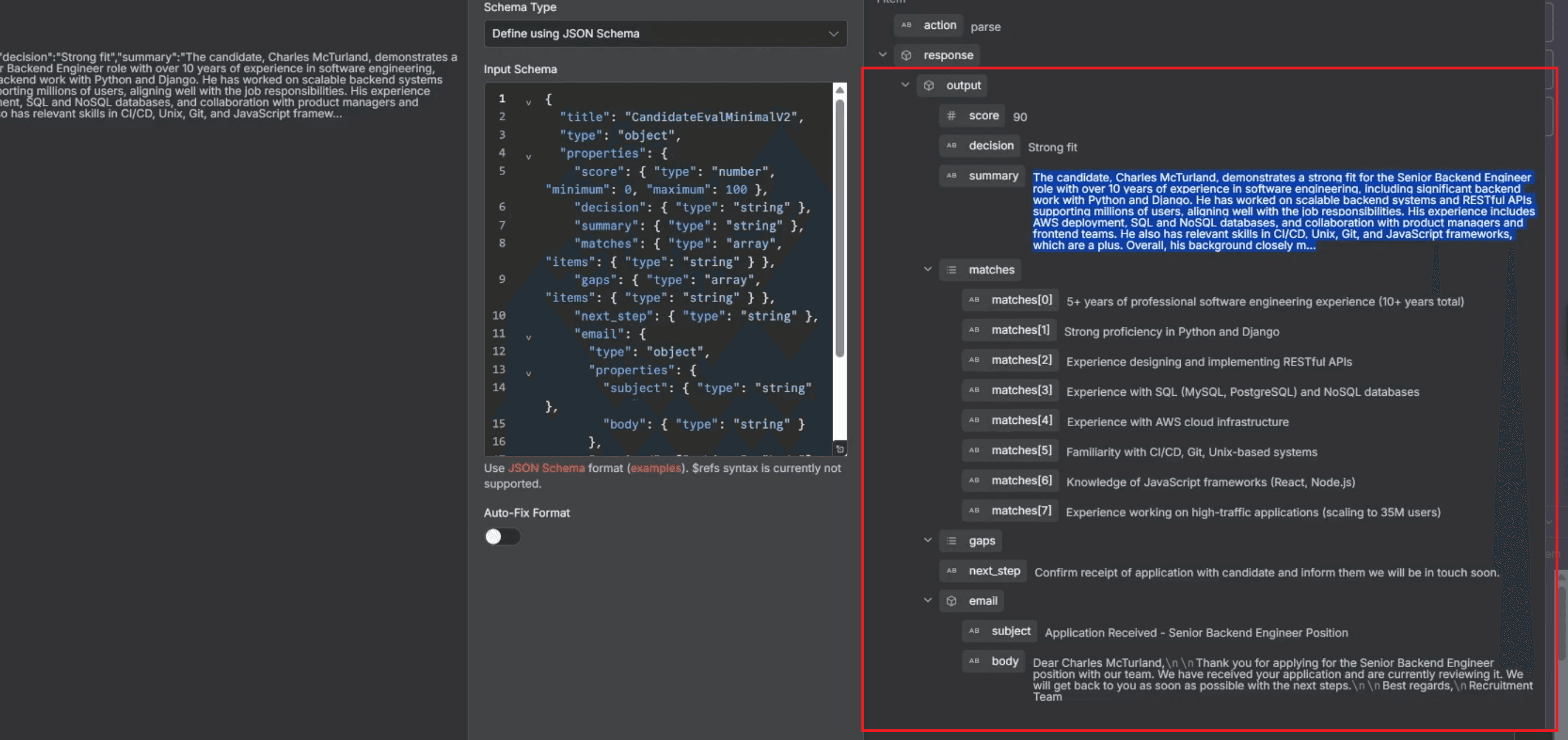Collapse the email object chevron
Image resolution: width=1568 pixels, height=740 pixels.
[x=928, y=600]
